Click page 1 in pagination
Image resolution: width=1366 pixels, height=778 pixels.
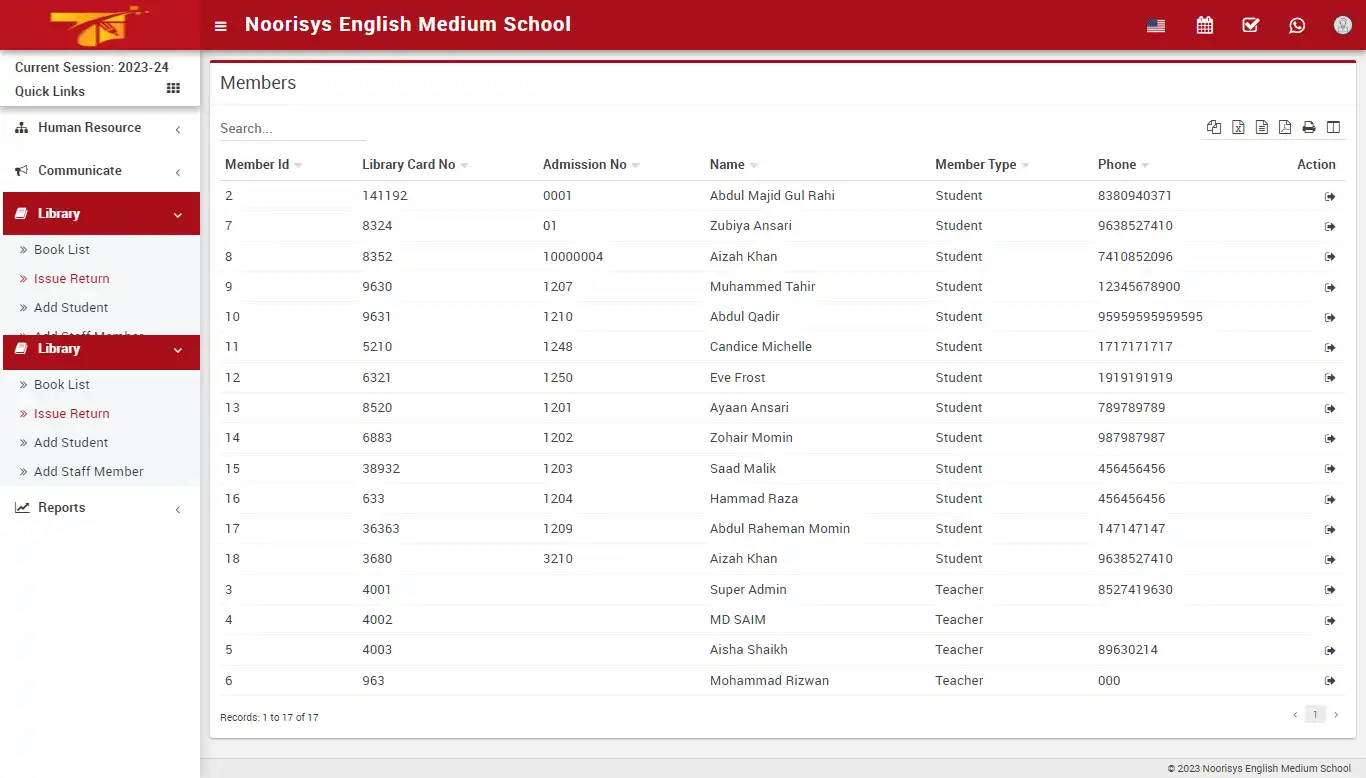click(x=1315, y=714)
